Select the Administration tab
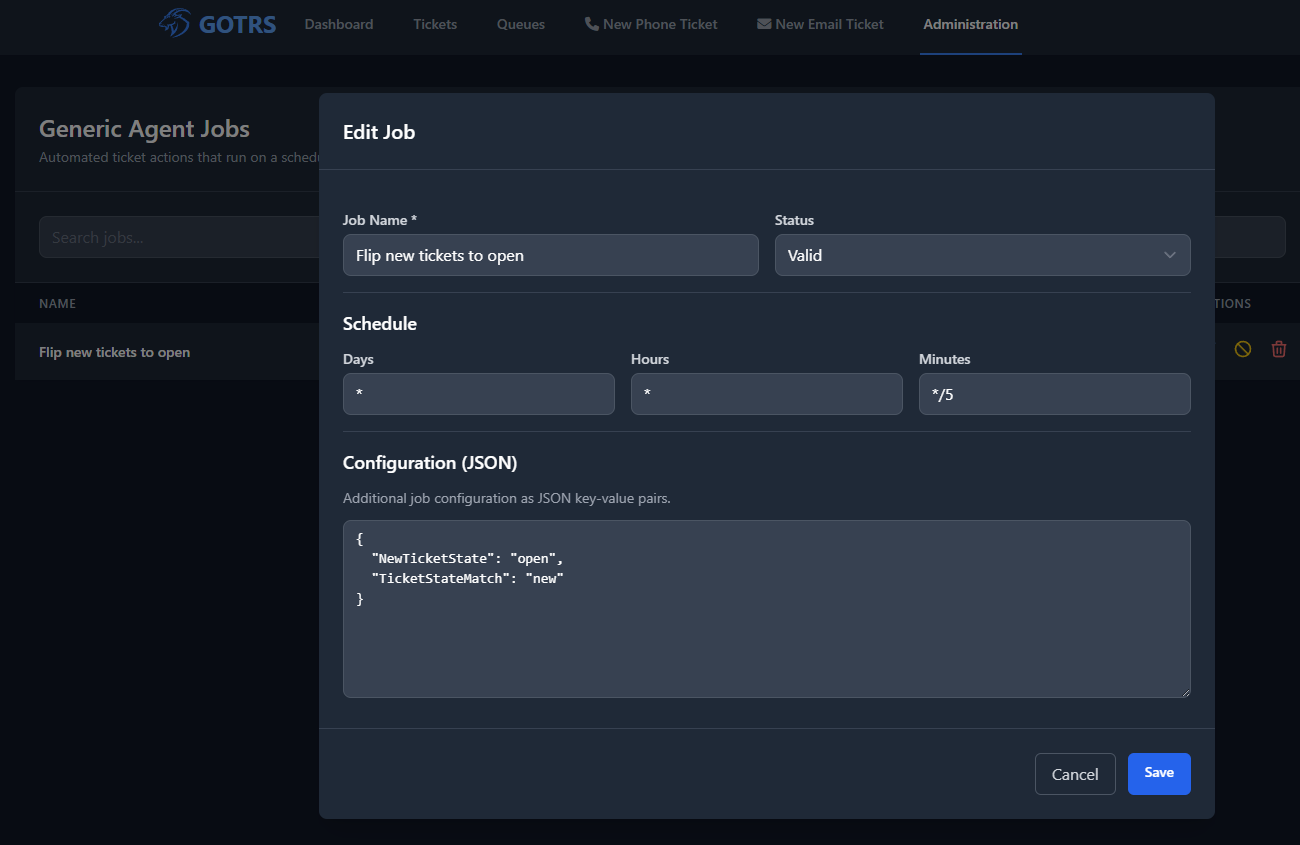 tap(970, 24)
